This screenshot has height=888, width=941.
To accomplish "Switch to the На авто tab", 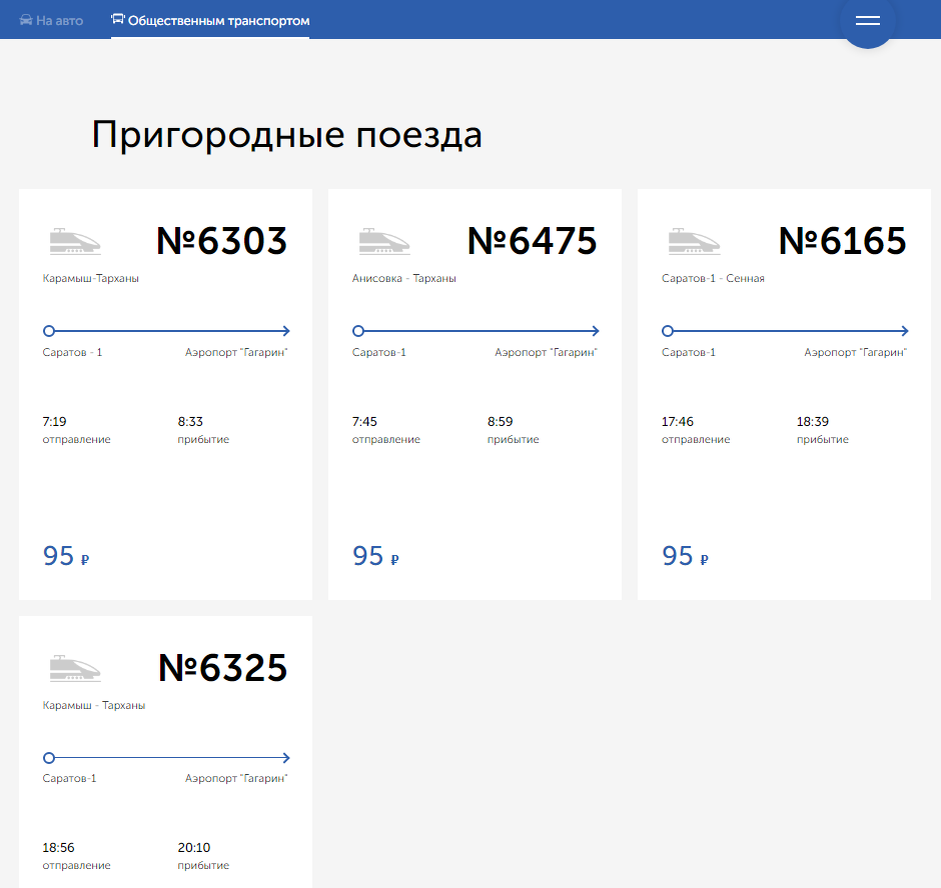I will 51,20.
